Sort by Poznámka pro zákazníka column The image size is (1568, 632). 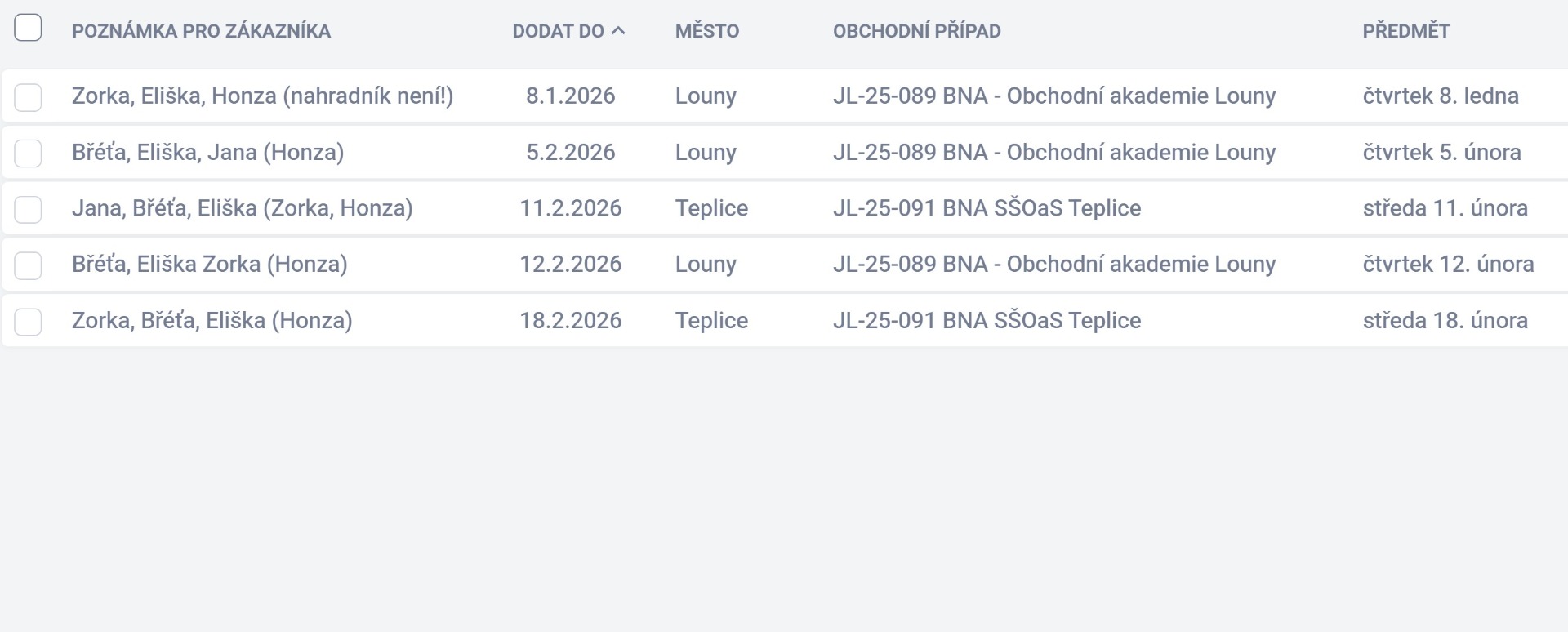point(201,31)
